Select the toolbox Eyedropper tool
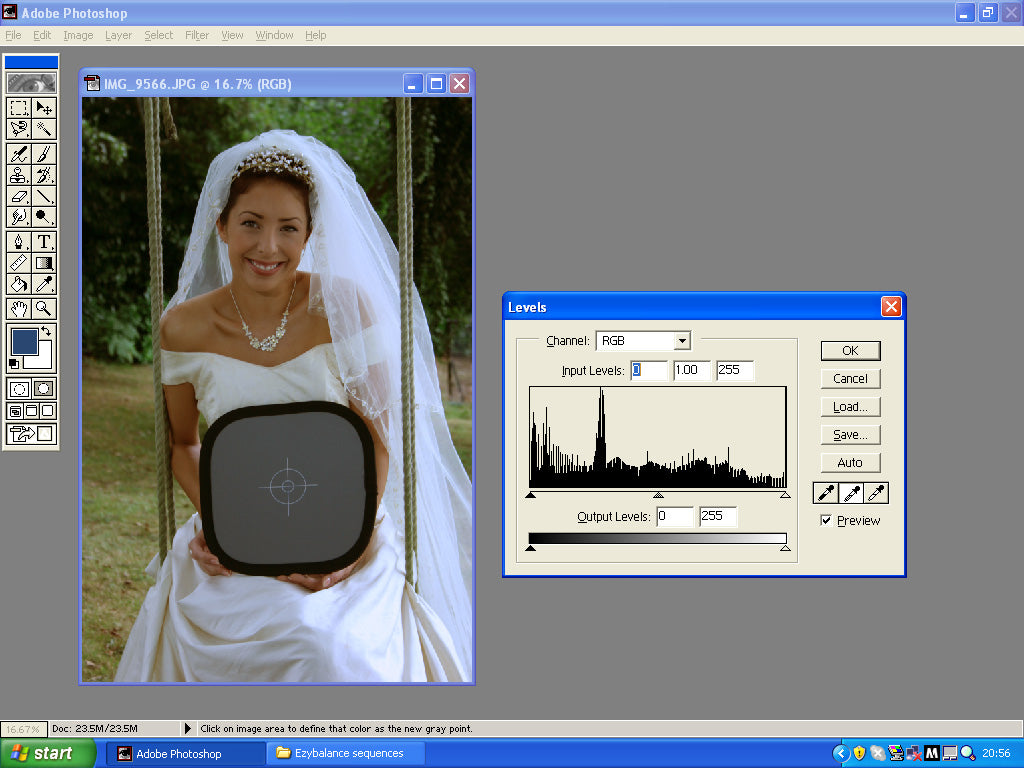Image resolution: width=1024 pixels, height=768 pixels. point(44,283)
